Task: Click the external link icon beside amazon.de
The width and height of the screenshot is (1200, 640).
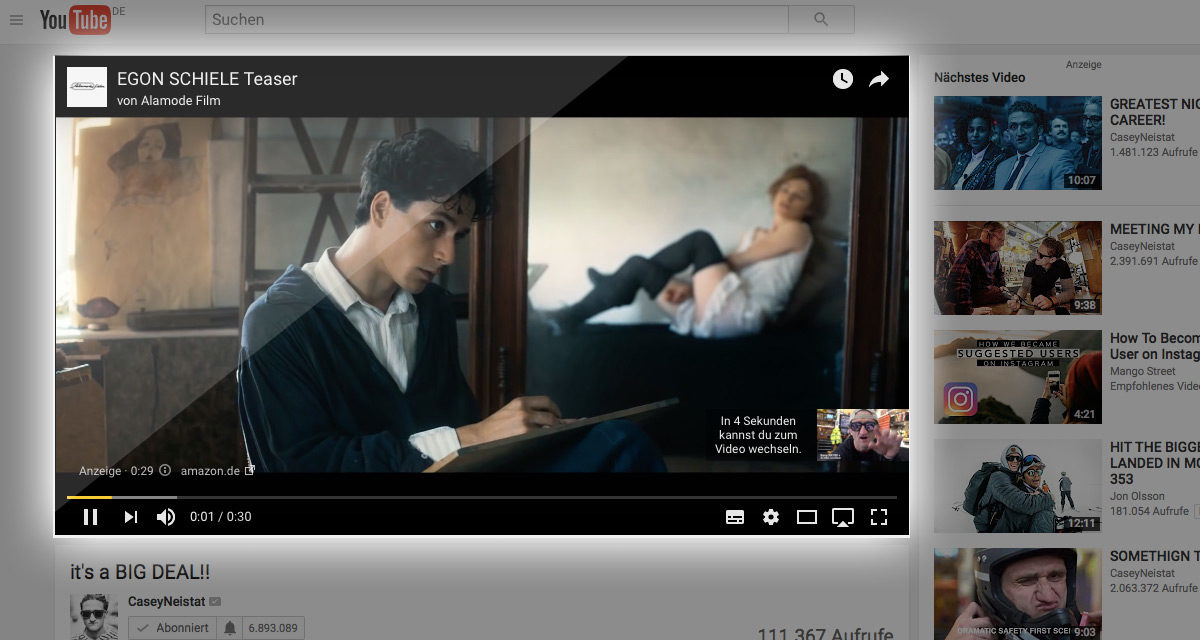Action: click(x=250, y=470)
